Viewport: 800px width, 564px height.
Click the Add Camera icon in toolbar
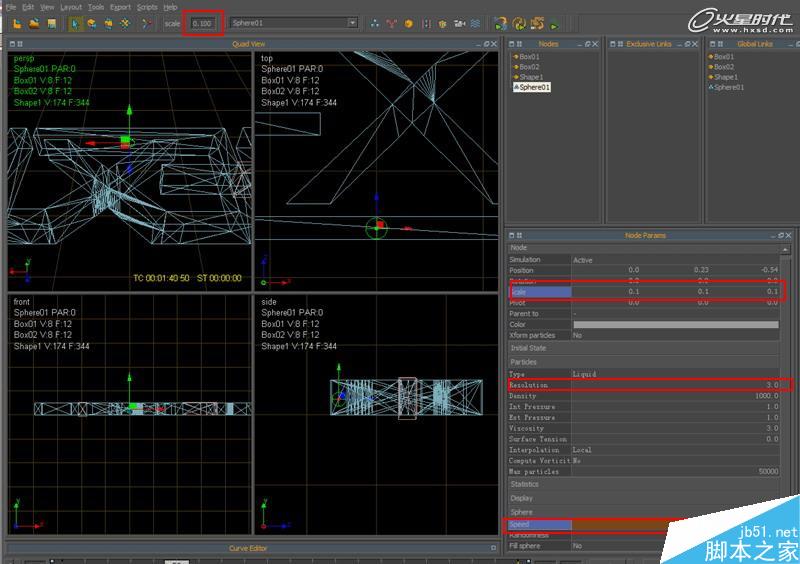pyautogui.click(x=458, y=22)
